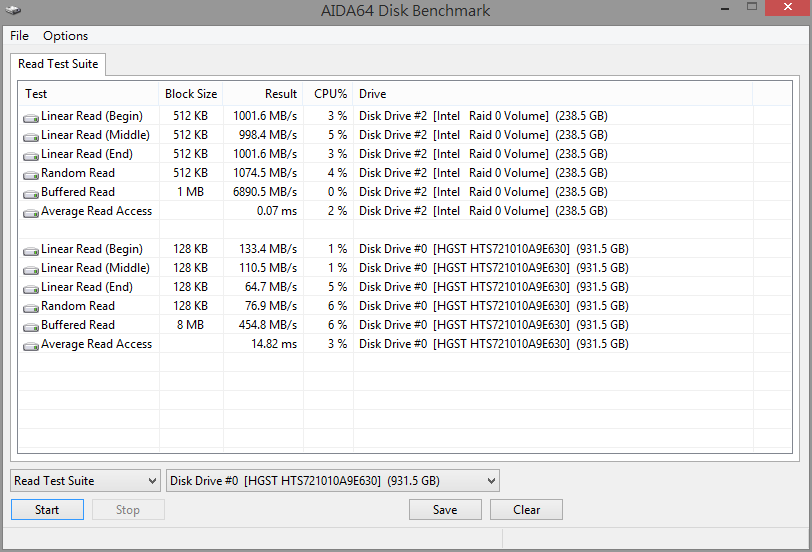812x552 pixels.
Task: Click drive icon of Linear Read (End) 64.7 MB/s row
Action: point(31,289)
